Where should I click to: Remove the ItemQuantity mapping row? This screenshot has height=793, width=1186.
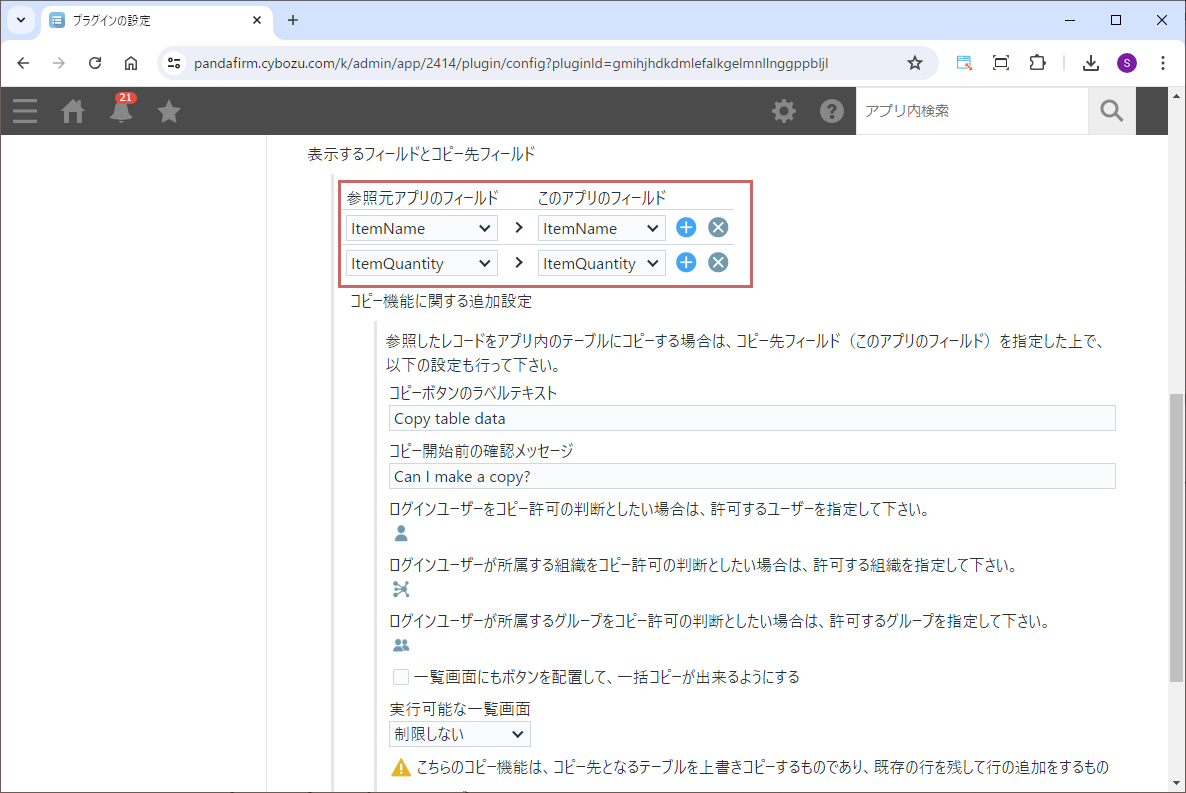pos(718,263)
